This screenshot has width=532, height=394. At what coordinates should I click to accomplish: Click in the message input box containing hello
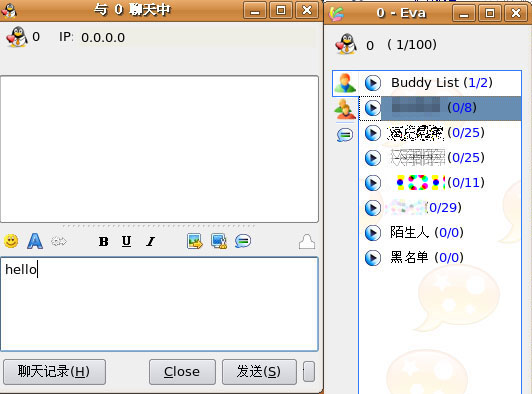point(159,304)
